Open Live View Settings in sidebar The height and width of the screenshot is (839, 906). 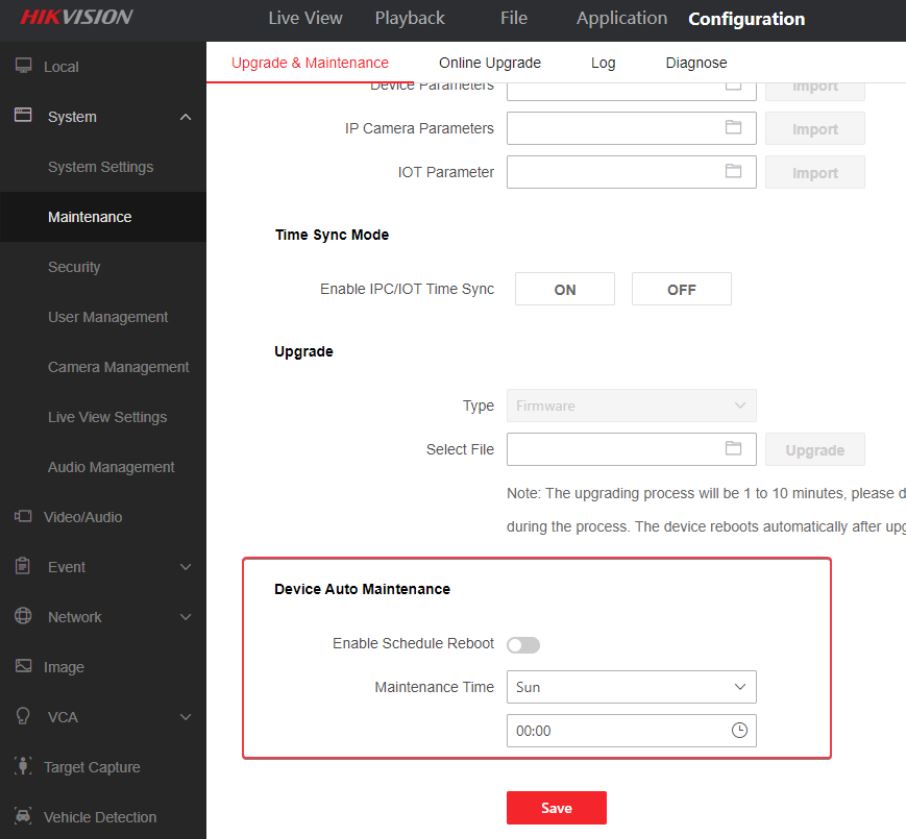tap(107, 417)
